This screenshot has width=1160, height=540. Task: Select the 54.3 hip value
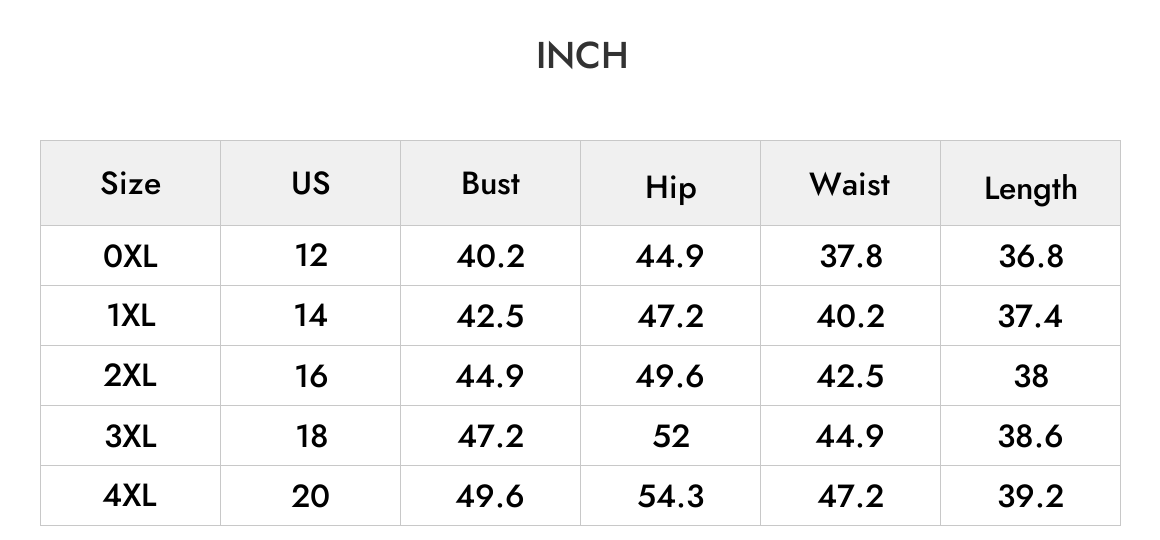point(670,496)
